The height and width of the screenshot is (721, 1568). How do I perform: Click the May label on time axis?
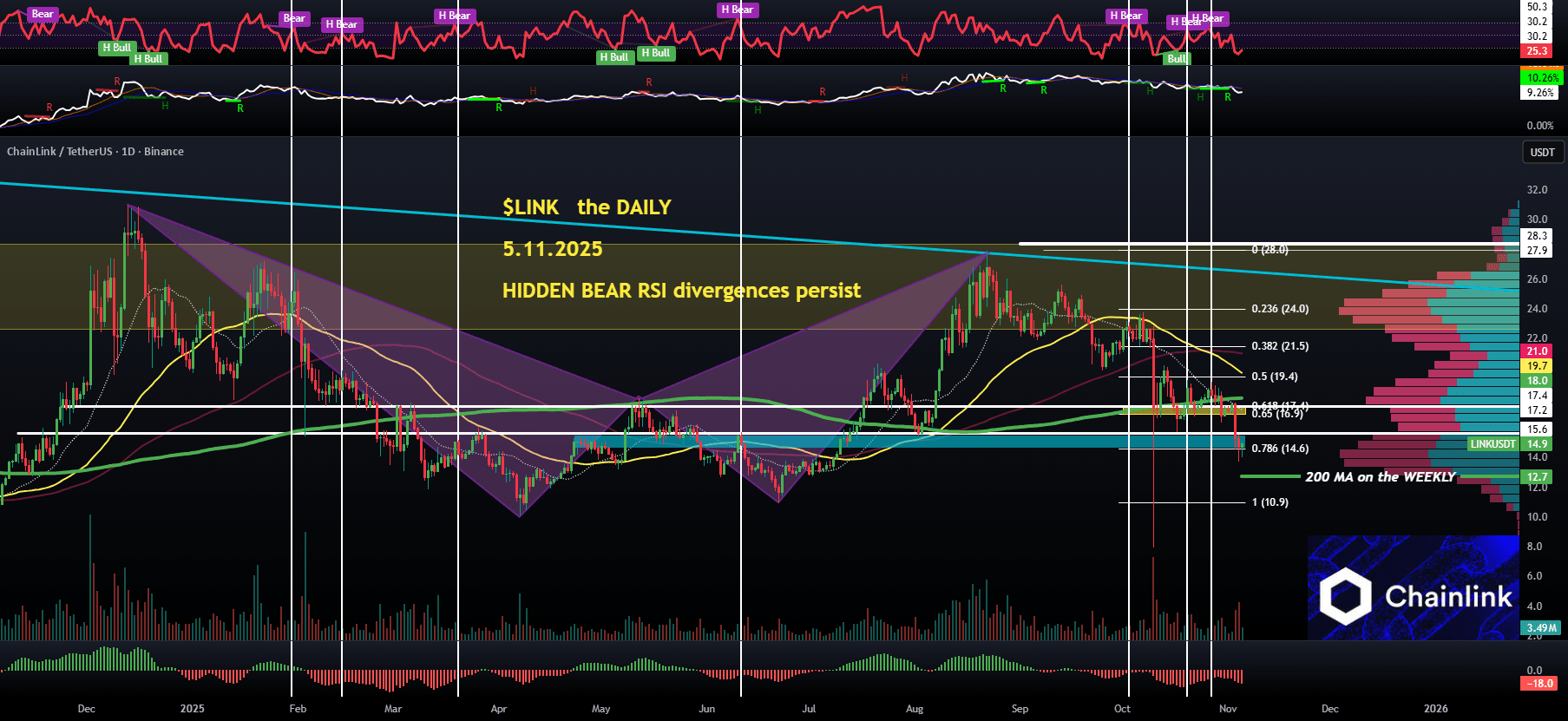pyautogui.click(x=600, y=709)
